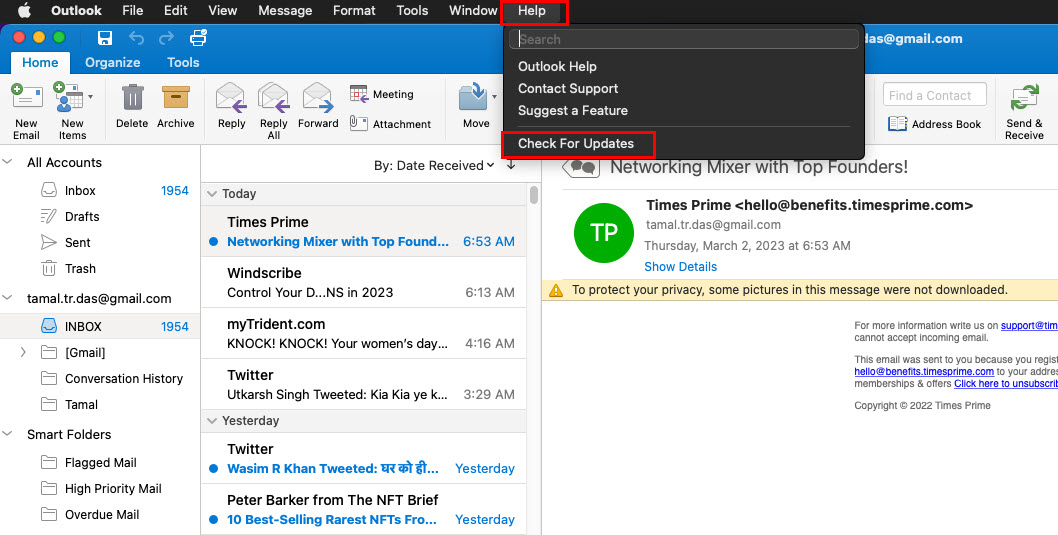Viewport: 1058px width, 535px height.
Task: Open the By: Date Received sort dropdown
Action: pos(435,165)
